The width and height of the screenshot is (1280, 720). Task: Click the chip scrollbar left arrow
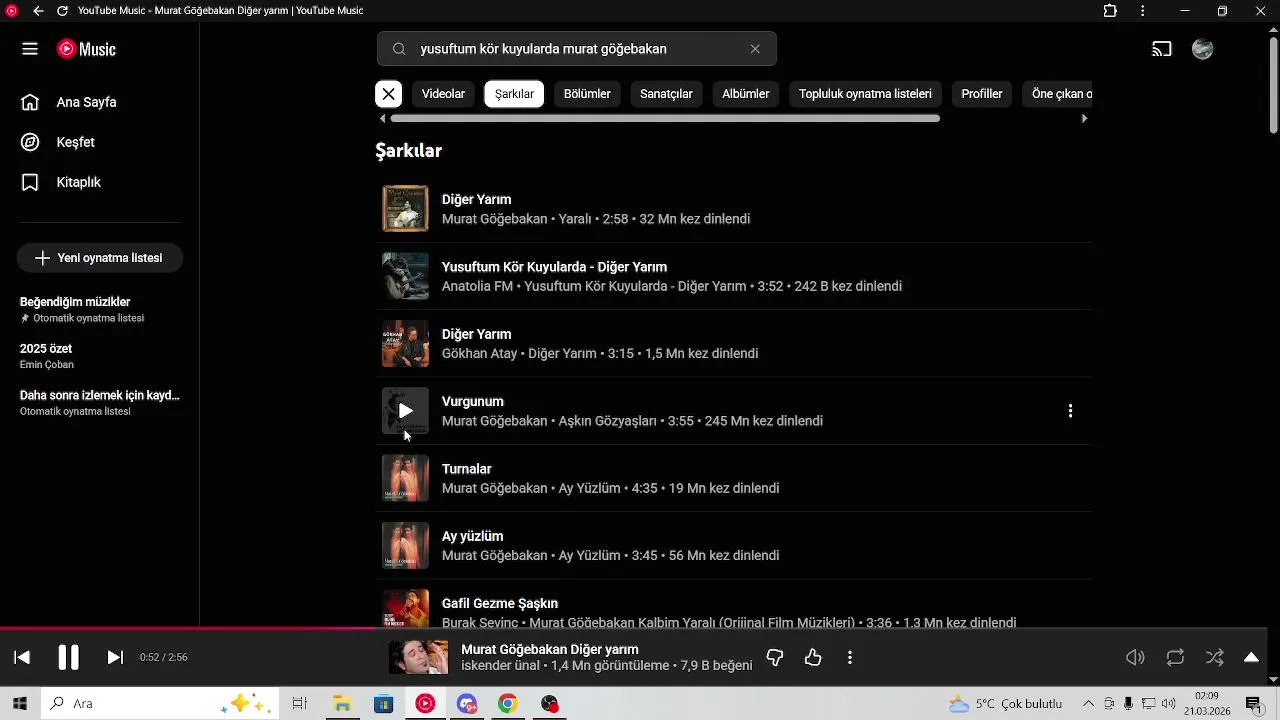point(382,118)
